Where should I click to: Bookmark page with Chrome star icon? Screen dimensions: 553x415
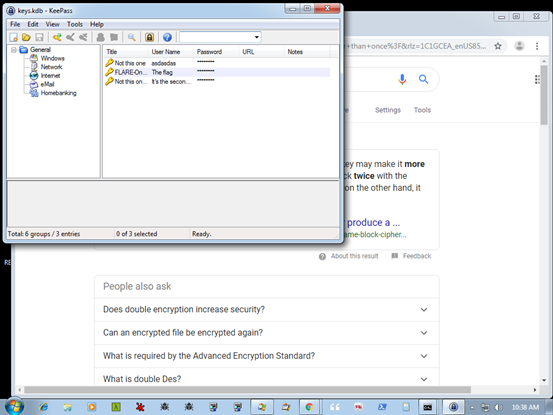click(498, 46)
